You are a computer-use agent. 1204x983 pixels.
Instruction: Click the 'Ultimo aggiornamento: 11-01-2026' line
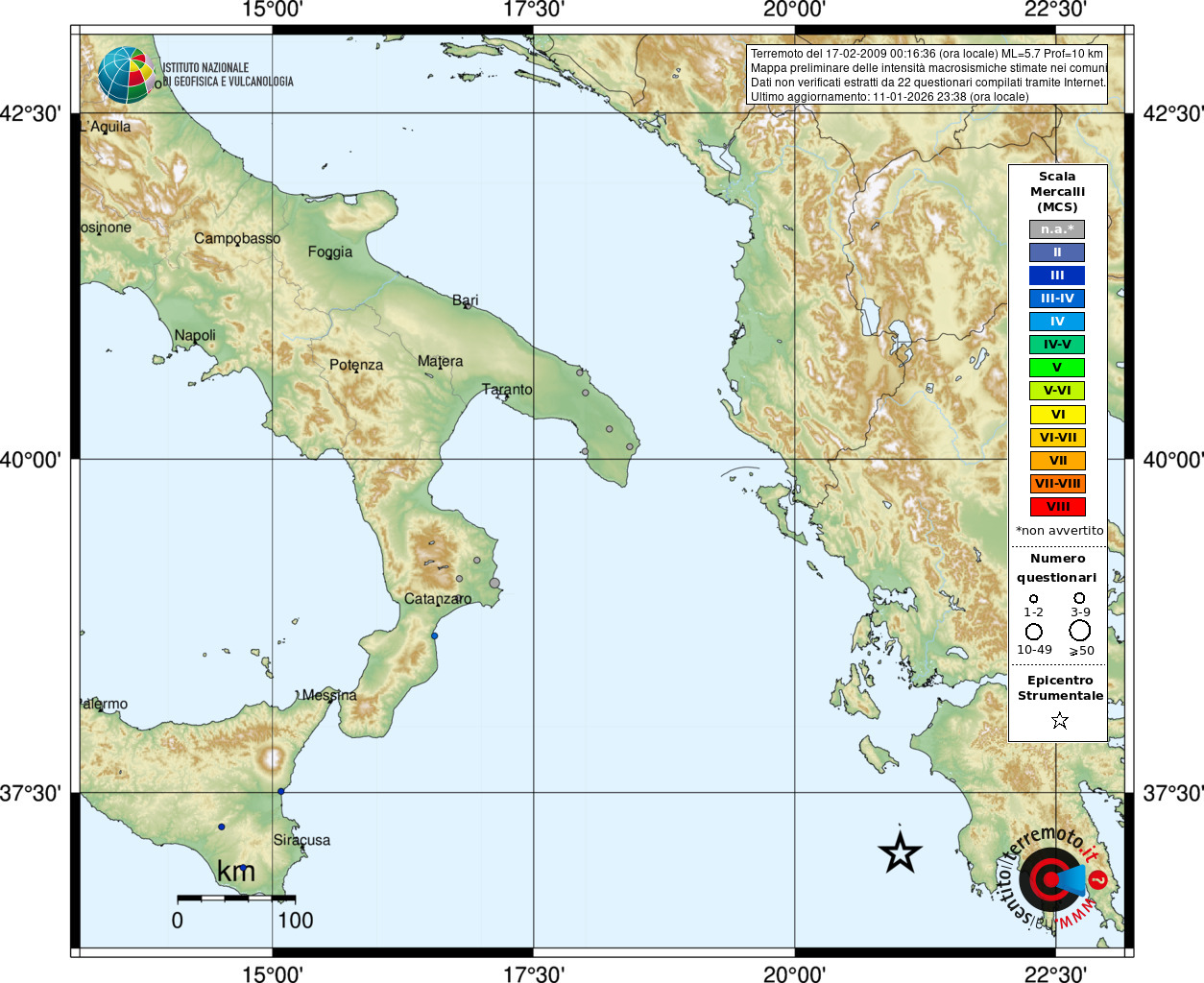point(889,97)
